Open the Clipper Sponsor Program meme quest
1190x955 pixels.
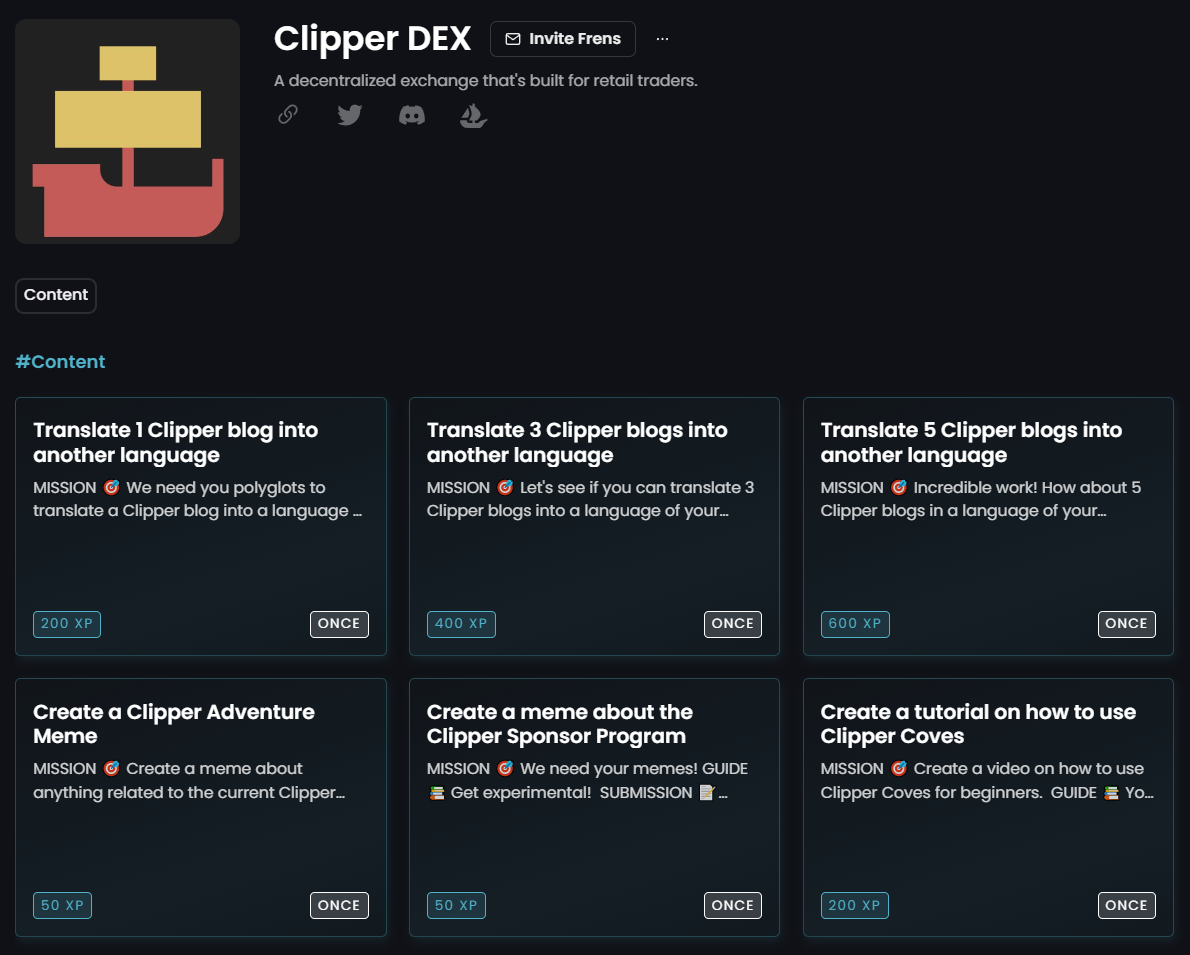[x=594, y=807]
